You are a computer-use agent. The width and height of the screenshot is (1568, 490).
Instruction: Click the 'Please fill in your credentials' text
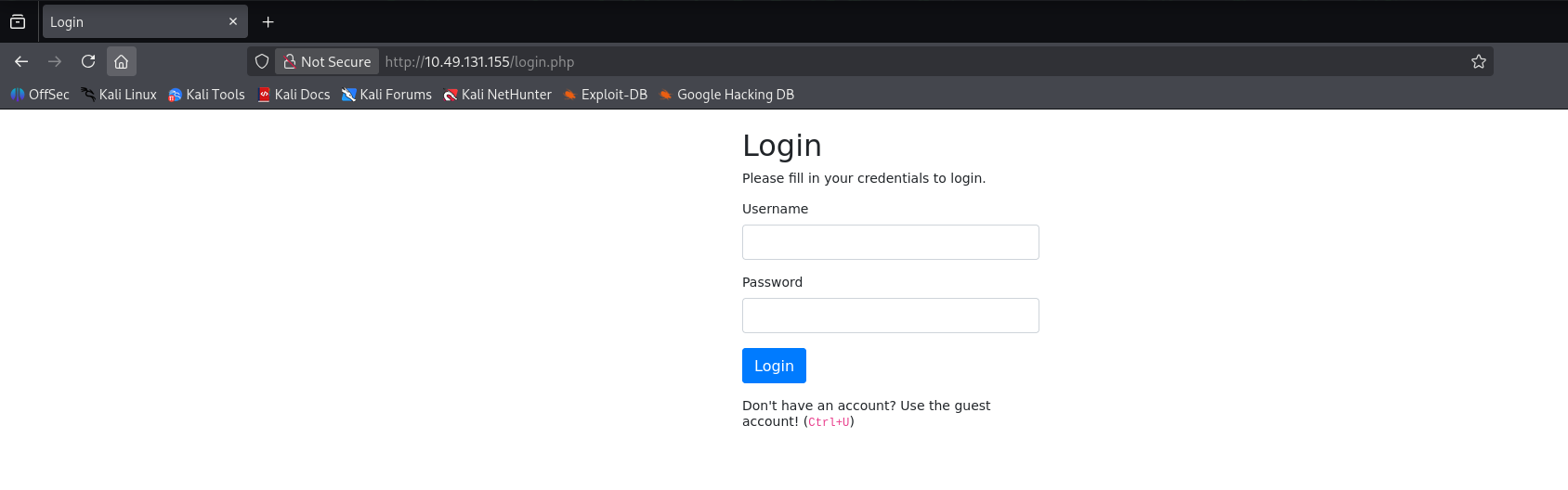(864, 178)
